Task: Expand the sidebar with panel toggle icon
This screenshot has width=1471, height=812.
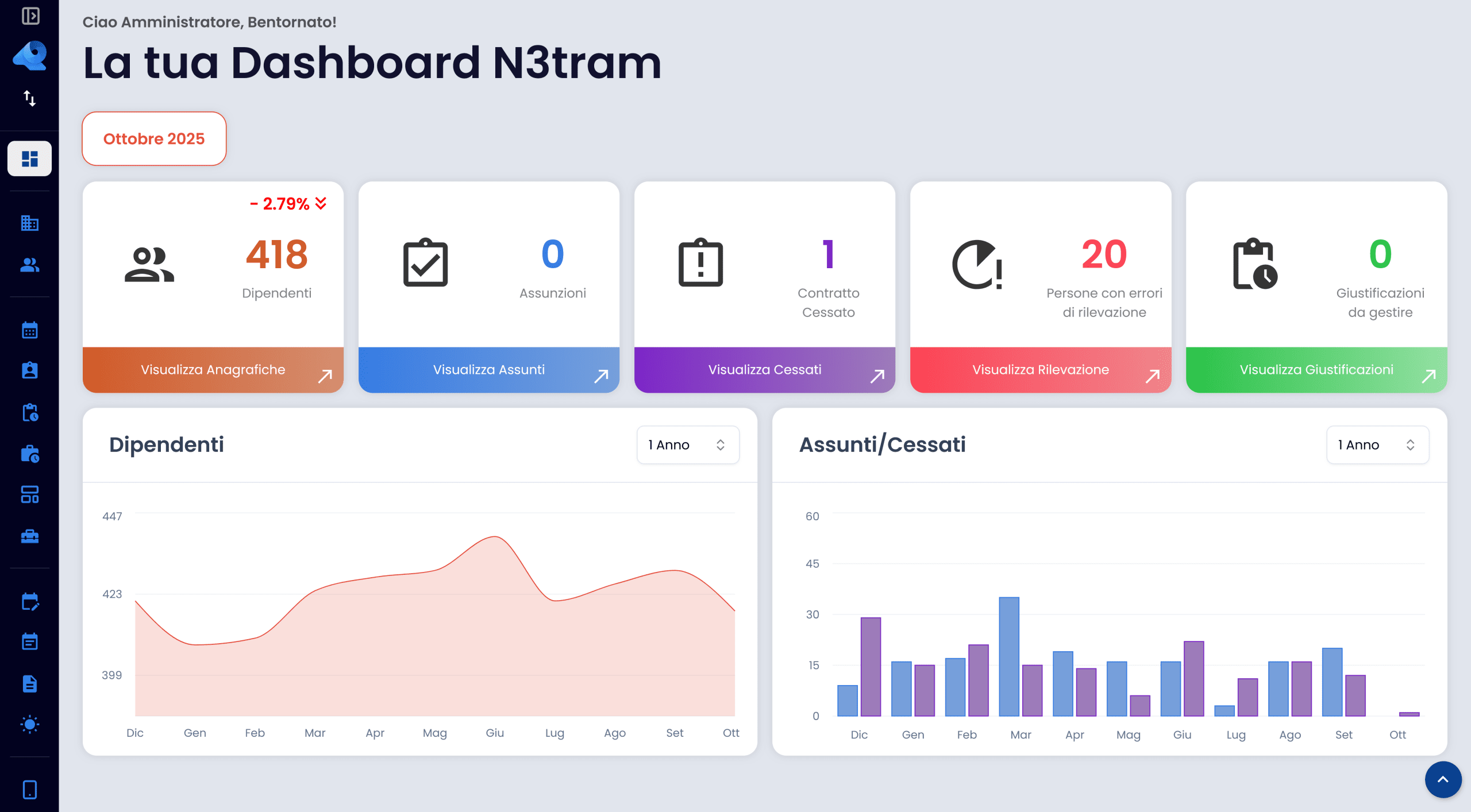Action: pos(30,16)
